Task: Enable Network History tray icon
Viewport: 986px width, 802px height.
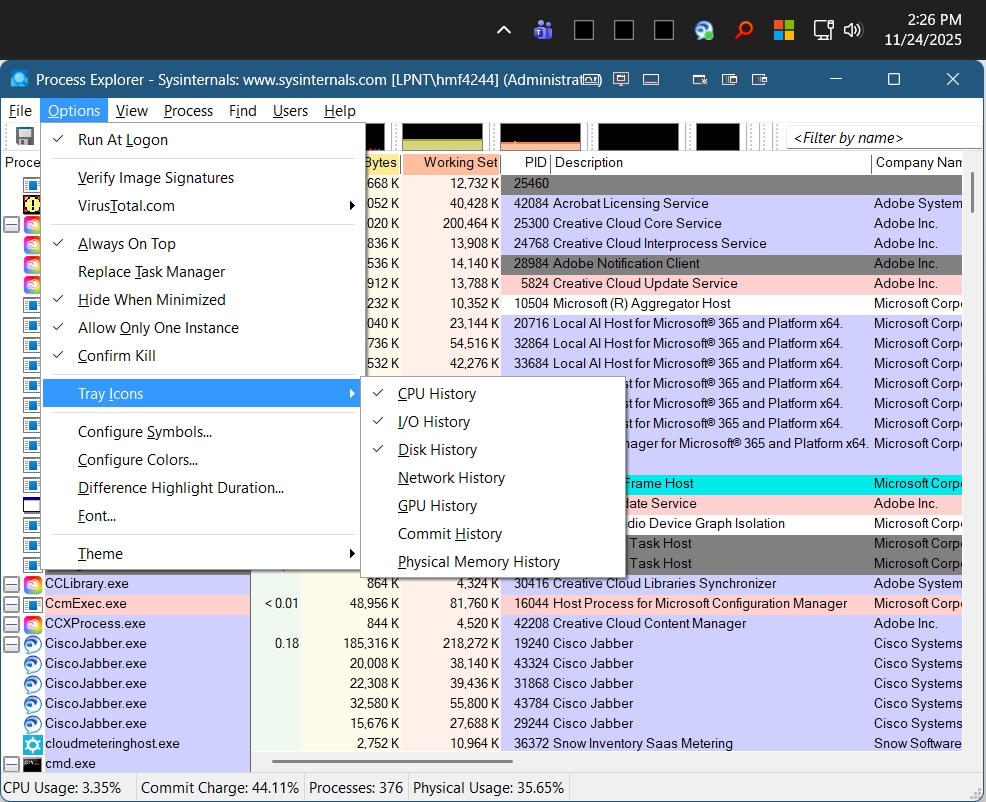Action: click(x=451, y=478)
